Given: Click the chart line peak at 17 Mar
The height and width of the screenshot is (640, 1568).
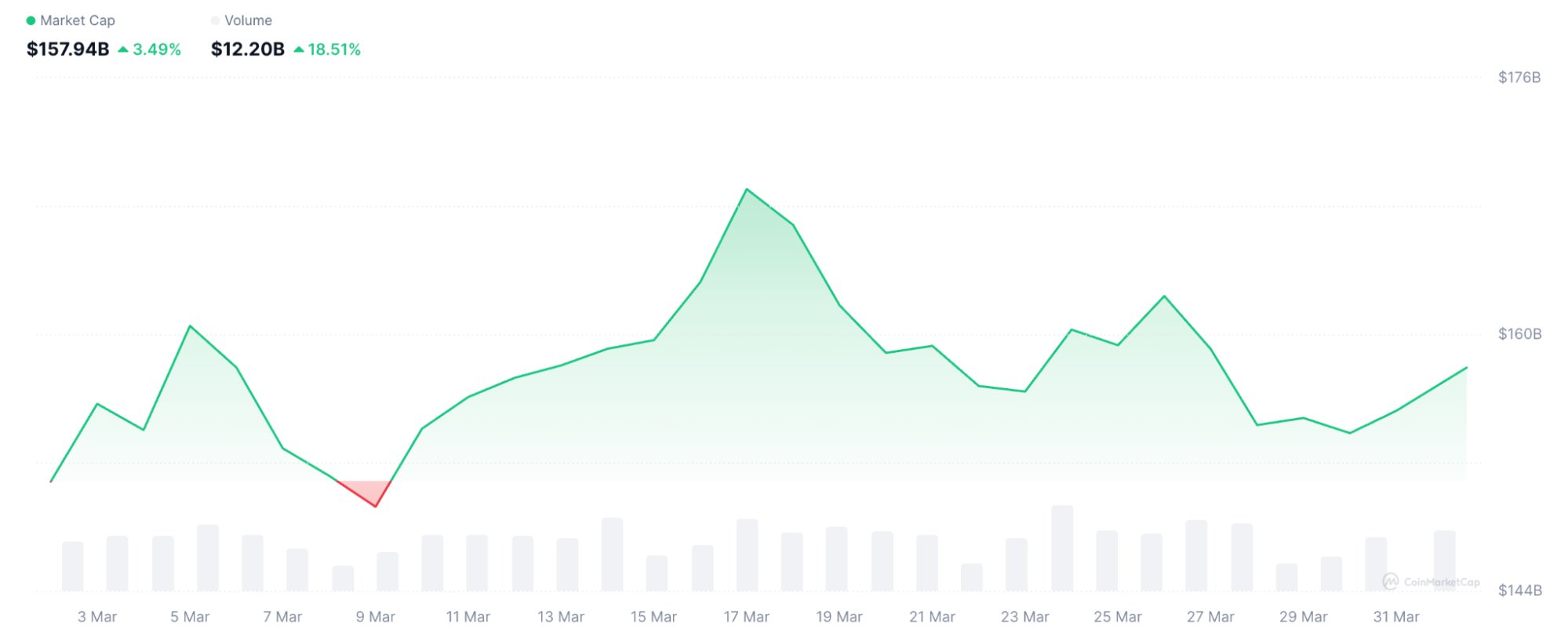Looking at the screenshot, I should pyautogui.click(x=747, y=190).
